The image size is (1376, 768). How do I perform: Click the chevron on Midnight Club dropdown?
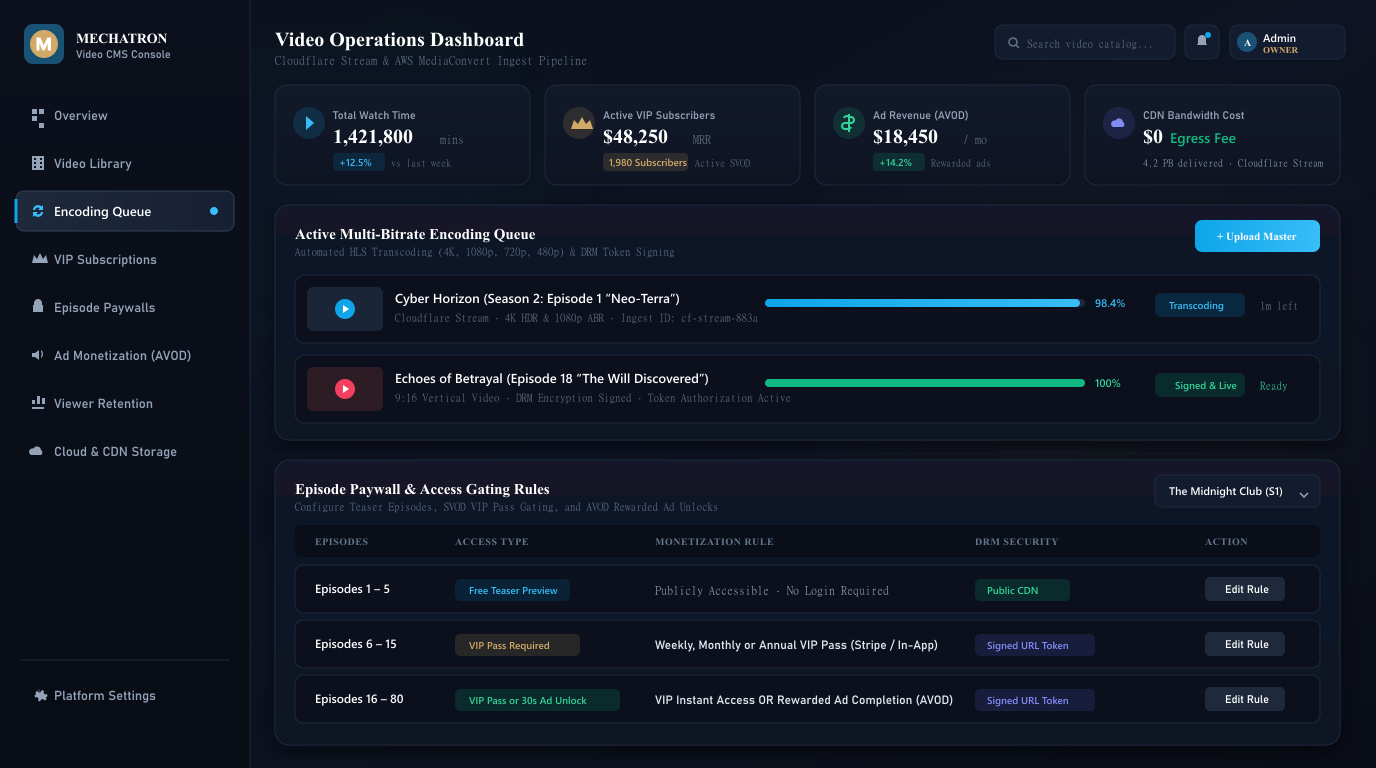pyautogui.click(x=1304, y=494)
